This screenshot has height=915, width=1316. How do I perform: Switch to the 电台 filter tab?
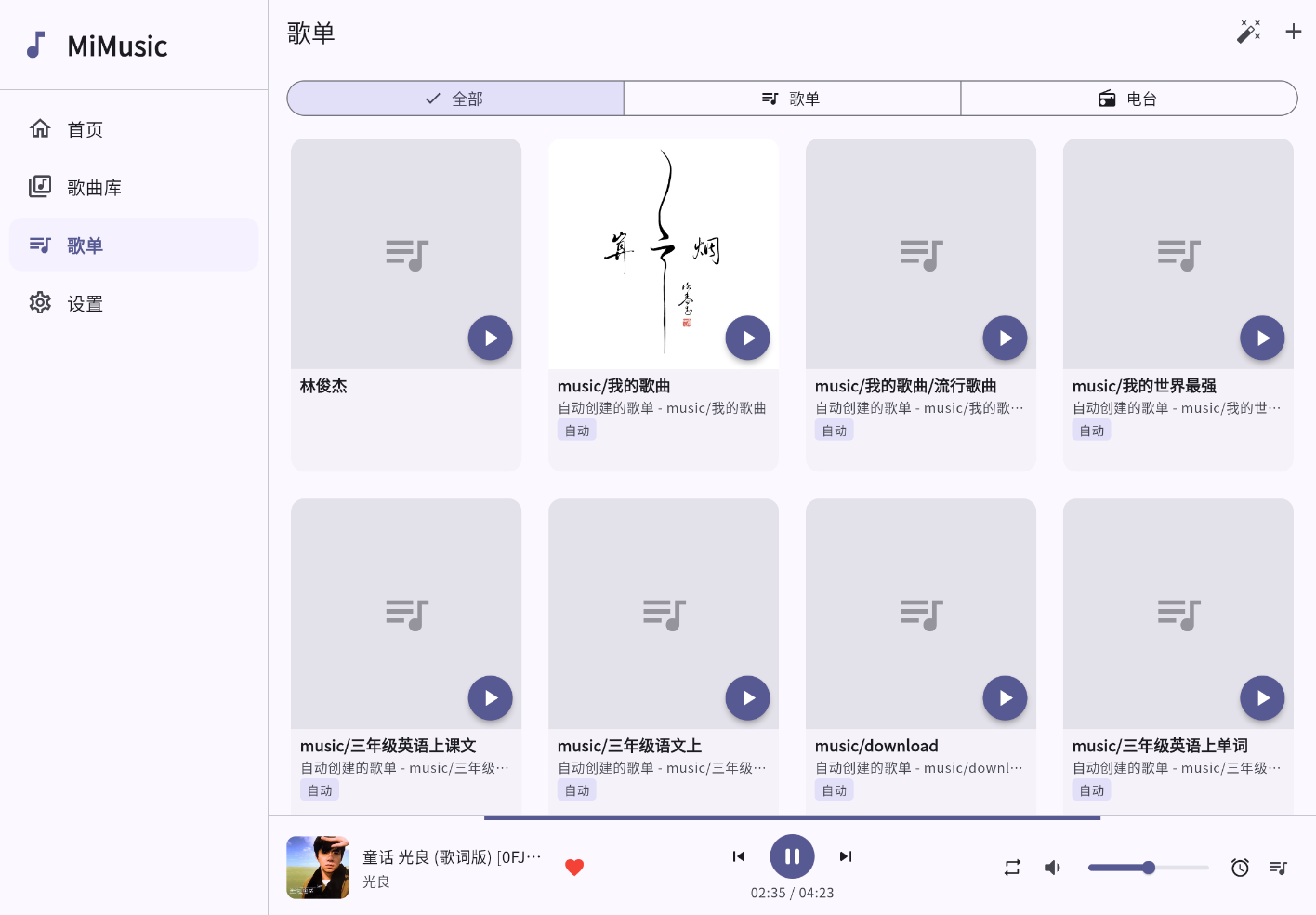pos(1128,99)
